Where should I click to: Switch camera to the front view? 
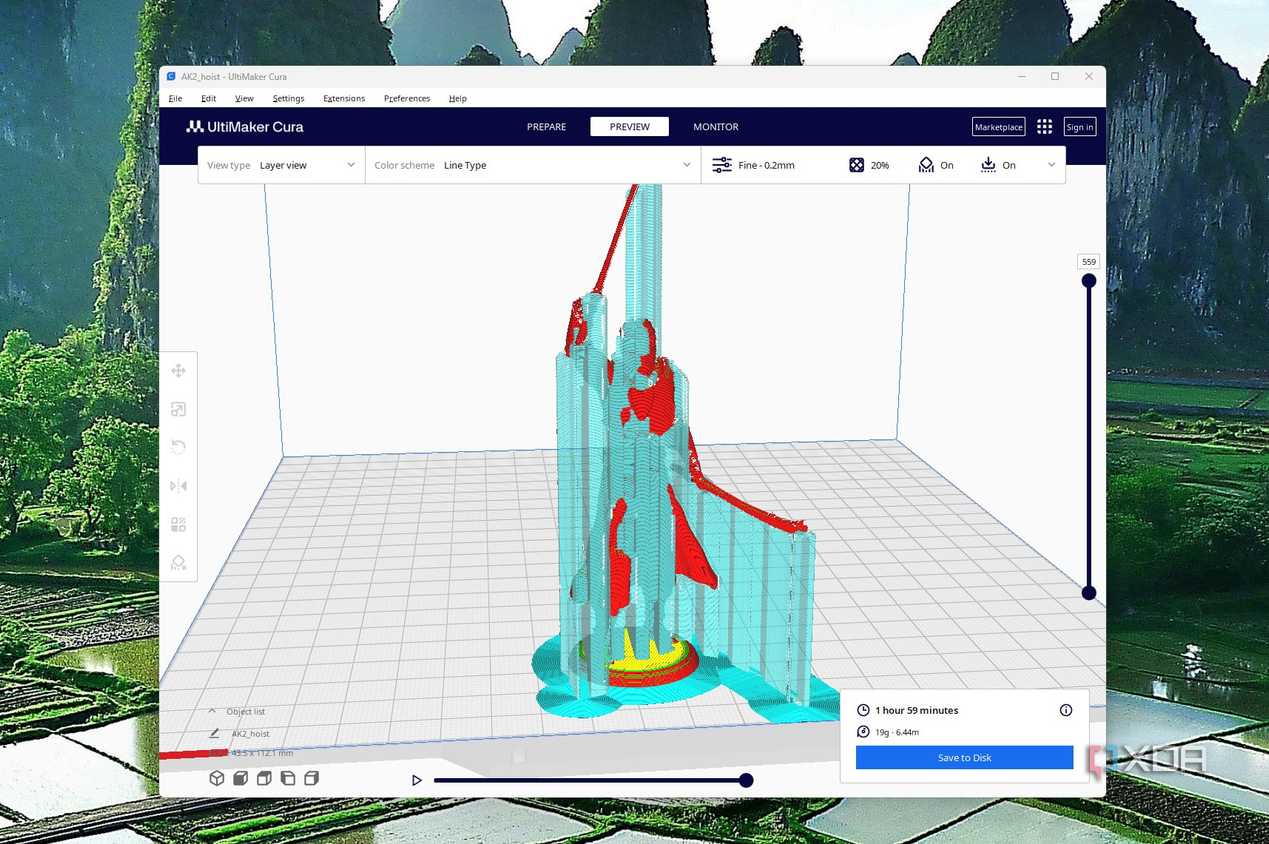[240, 778]
